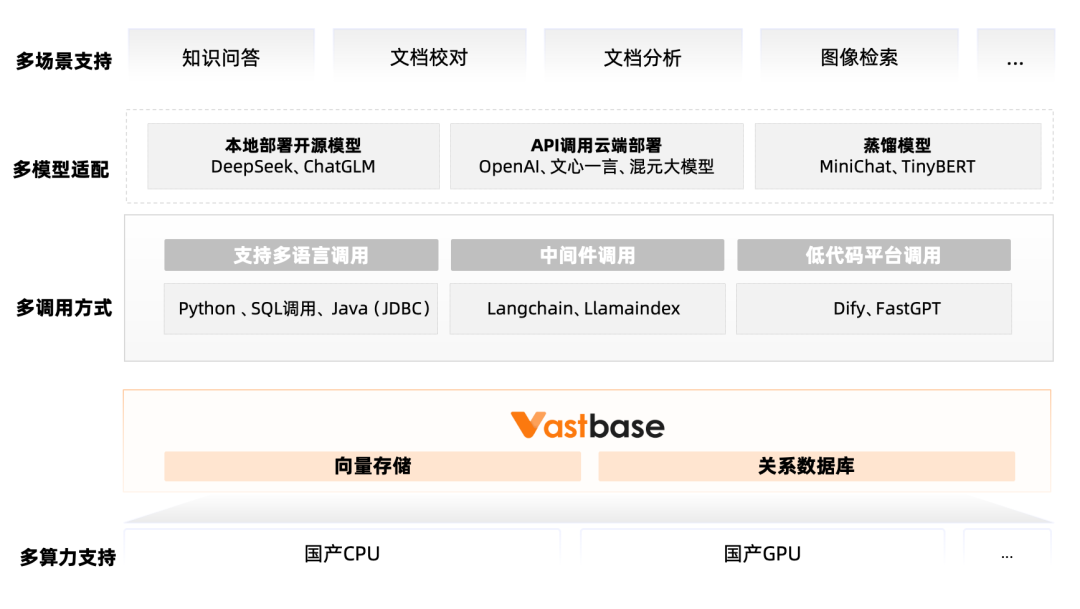Click the 多调用方式 row label

(x=64, y=308)
